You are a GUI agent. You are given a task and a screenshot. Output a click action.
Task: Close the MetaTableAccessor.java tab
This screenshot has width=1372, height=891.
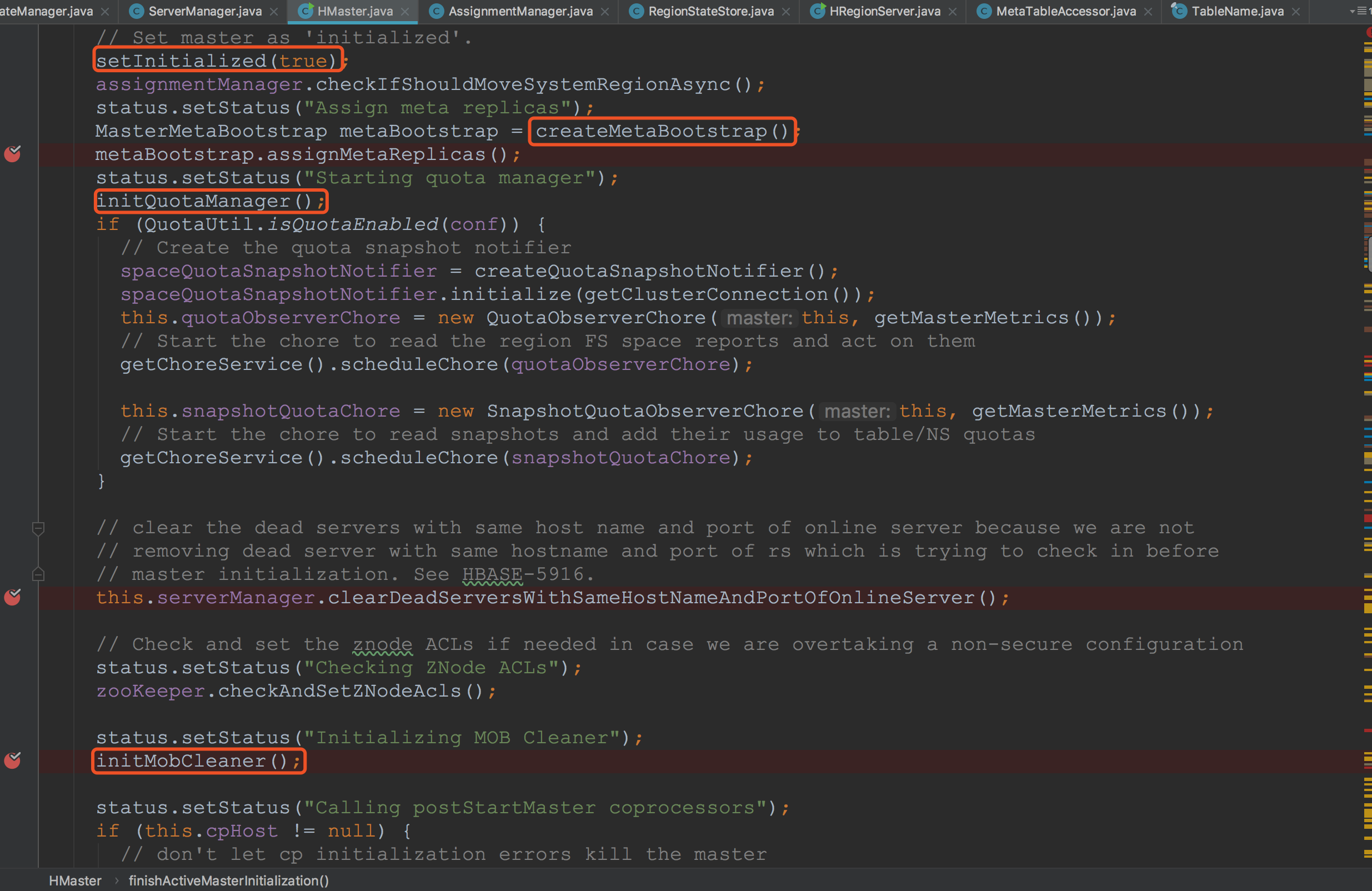click(x=1148, y=12)
